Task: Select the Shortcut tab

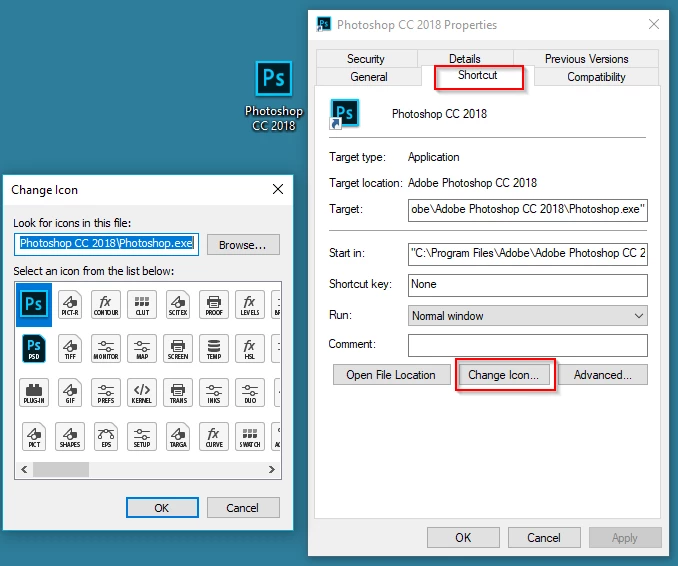Action: [478, 76]
